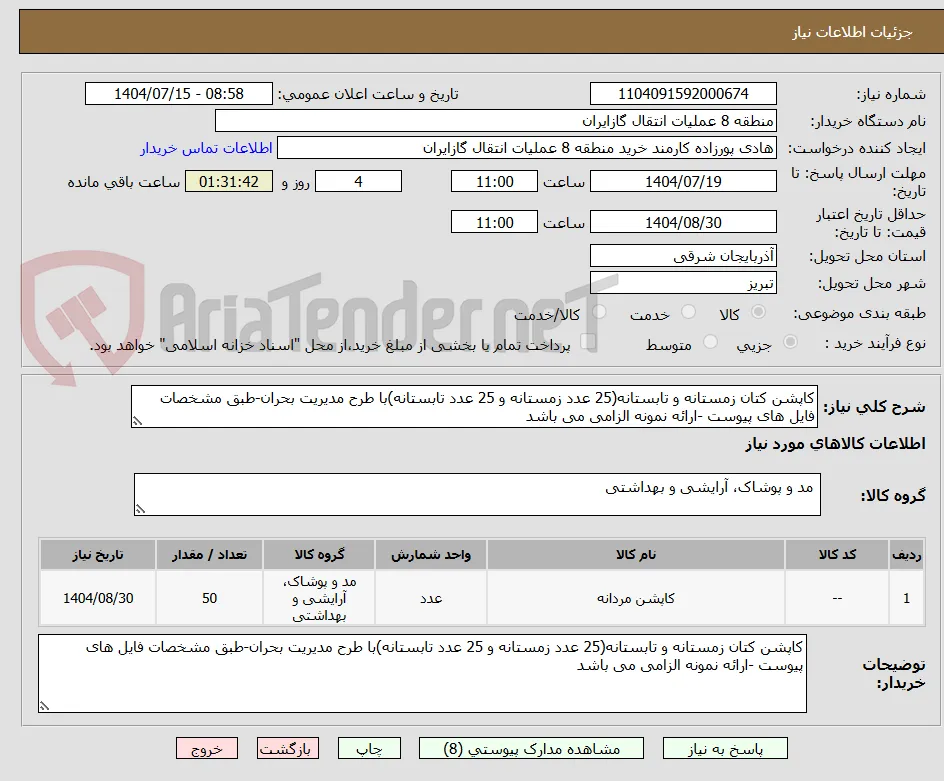Click the ردیف column header

tap(907, 555)
